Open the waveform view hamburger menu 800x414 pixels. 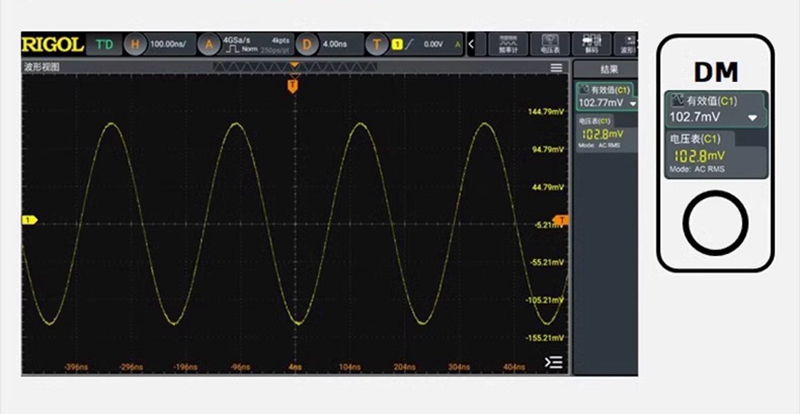pyautogui.click(x=556, y=67)
